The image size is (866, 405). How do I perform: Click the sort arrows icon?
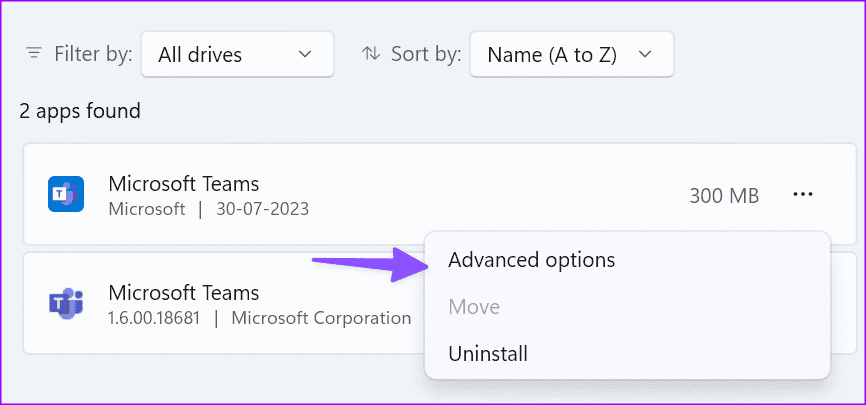click(x=371, y=54)
